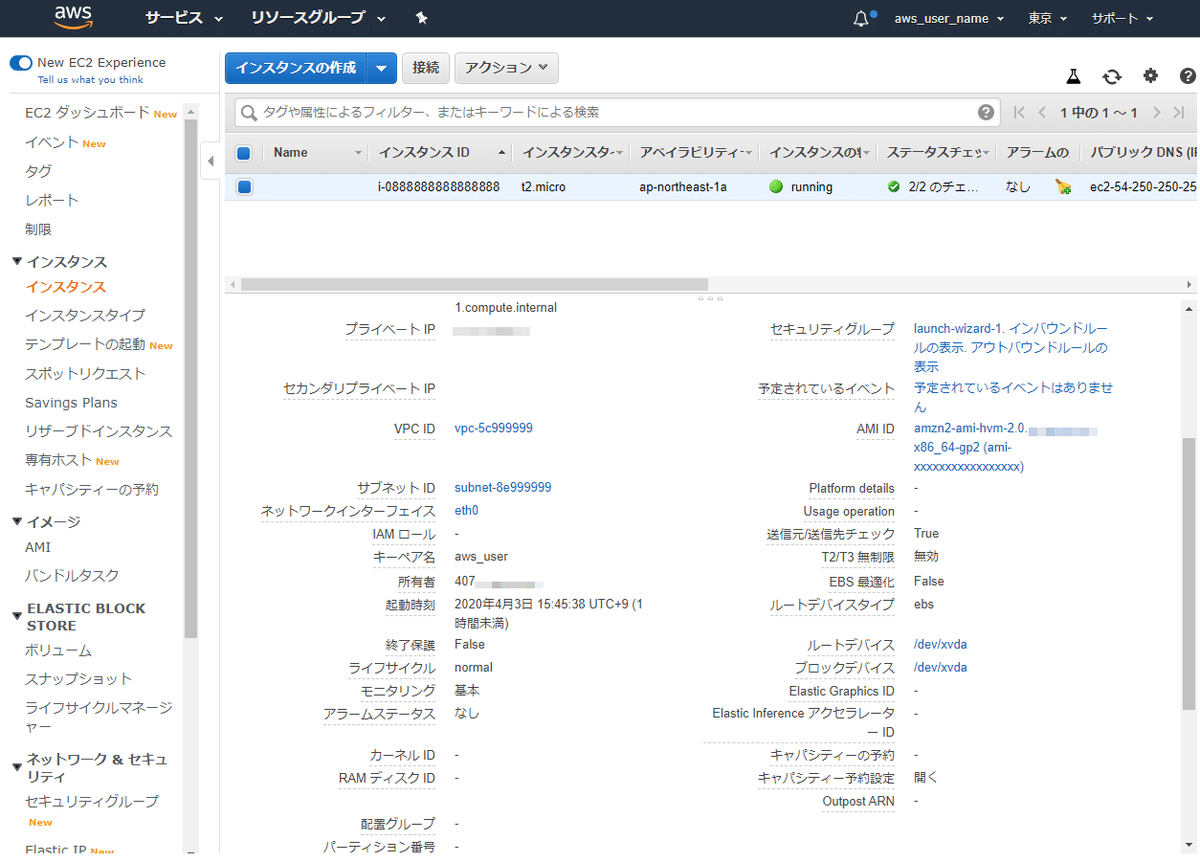
Task: Open the サービス dropdown menu
Action: coord(184,18)
